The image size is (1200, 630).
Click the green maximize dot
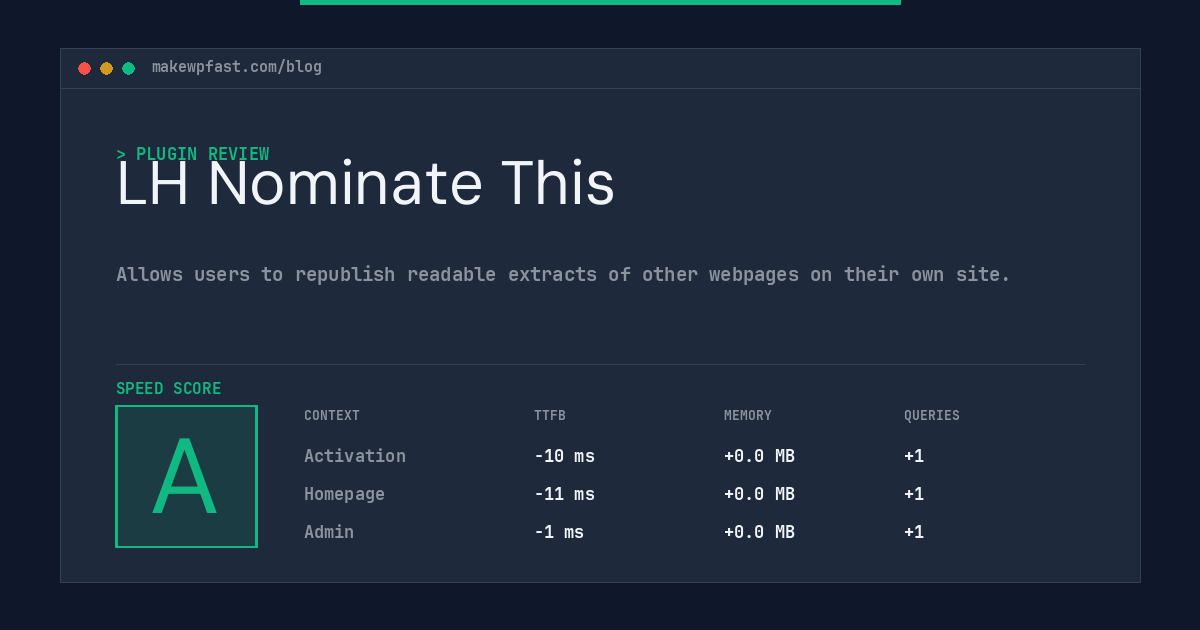[x=128, y=68]
